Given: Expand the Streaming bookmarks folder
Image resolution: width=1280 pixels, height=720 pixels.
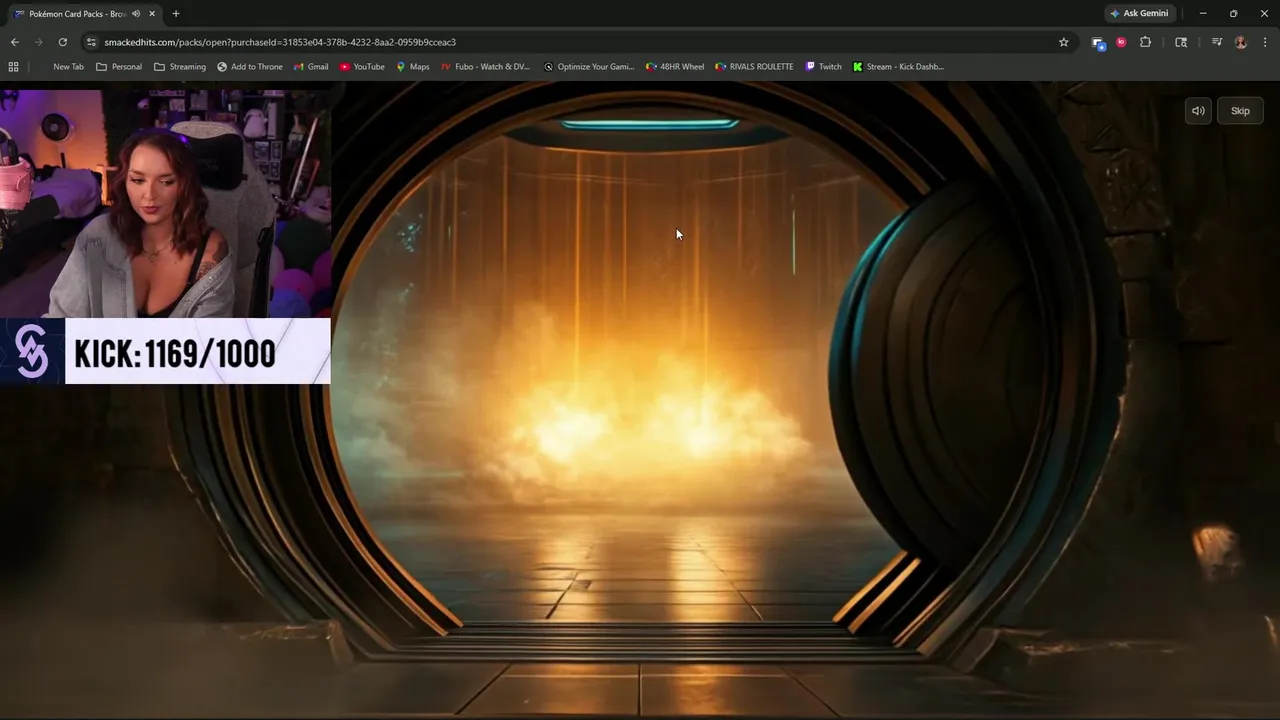Looking at the screenshot, I should 180,67.
